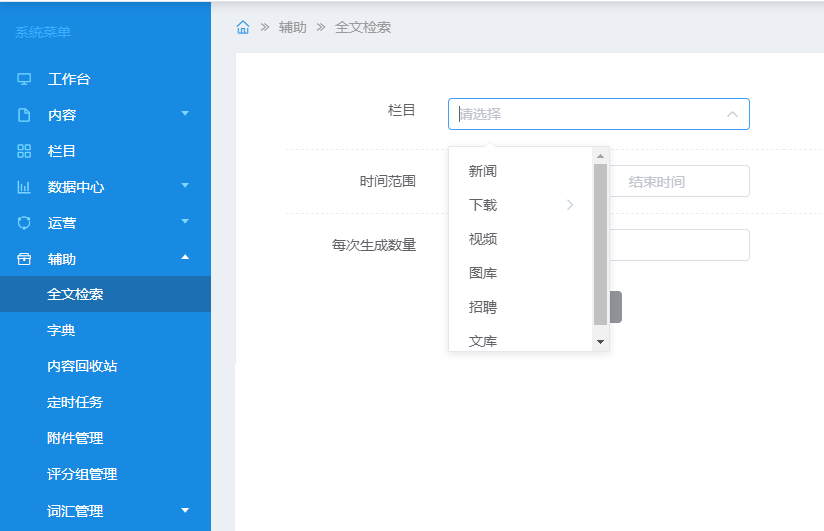
Task: Click the 系统菜单 sidebar header
Action: (x=43, y=33)
